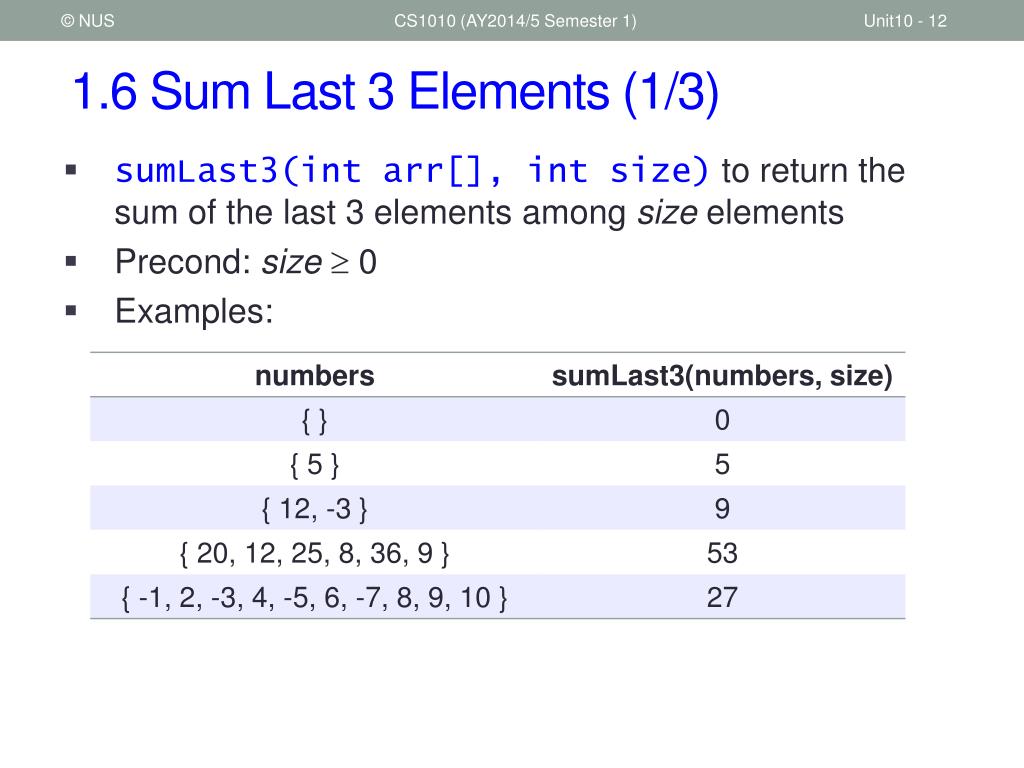Click the 'Unit10 - 12' slide number
The height and width of the screenshot is (768, 1024).
tap(905, 21)
